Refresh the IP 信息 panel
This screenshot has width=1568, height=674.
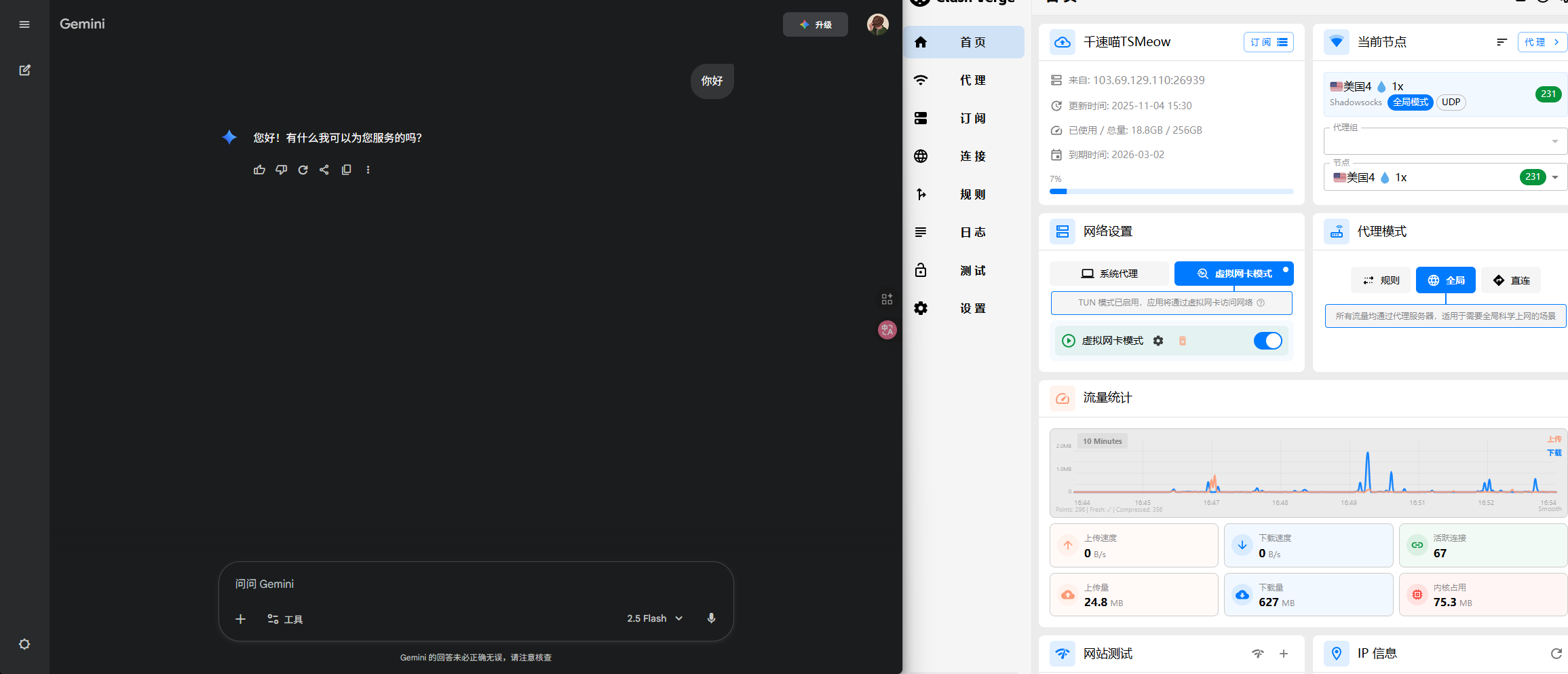pyautogui.click(x=1556, y=654)
